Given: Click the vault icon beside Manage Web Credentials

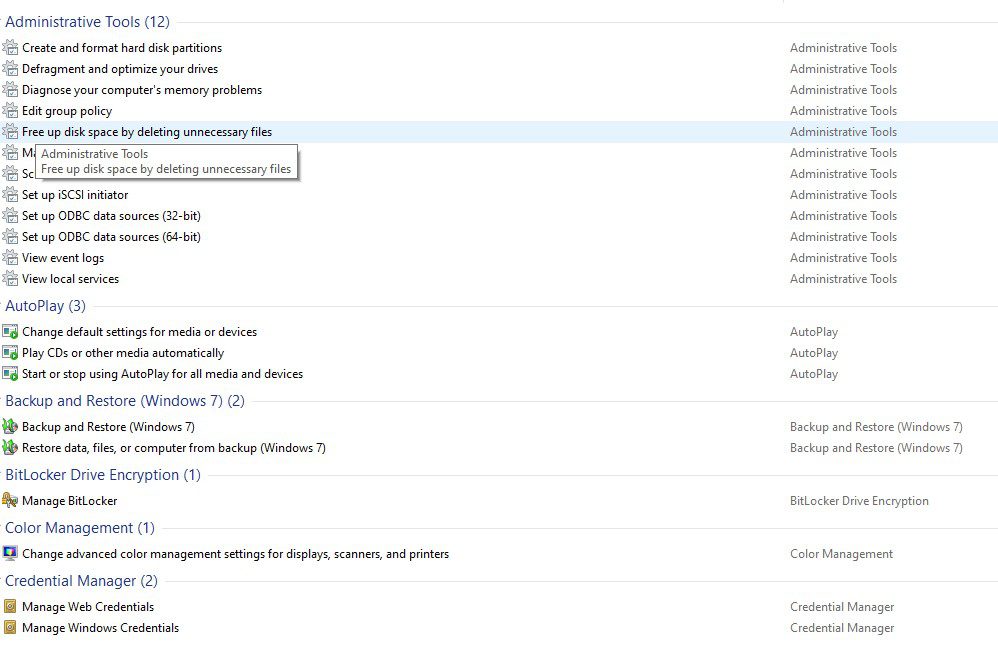Looking at the screenshot, I should 10,607.
